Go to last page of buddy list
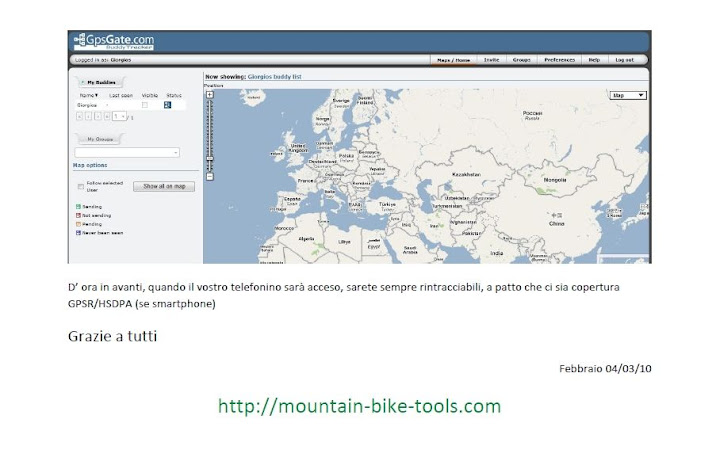Screen dimensions: 720x461 [x=107, y=117]
